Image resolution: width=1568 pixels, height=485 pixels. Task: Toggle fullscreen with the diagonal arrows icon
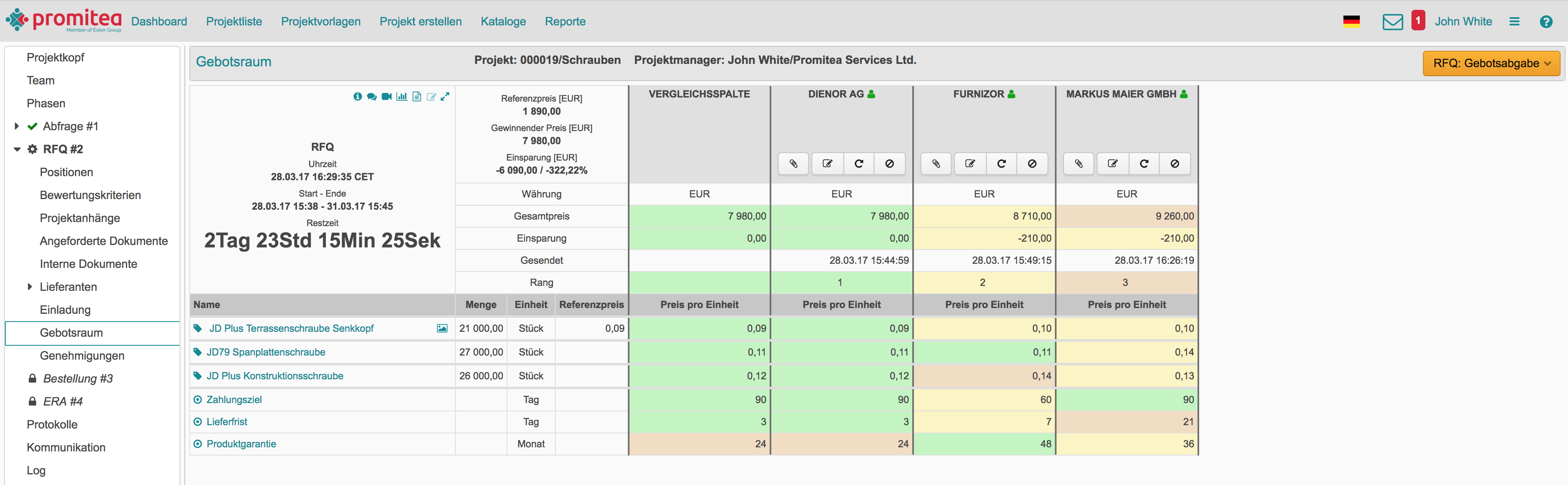[x=446, y=96]
